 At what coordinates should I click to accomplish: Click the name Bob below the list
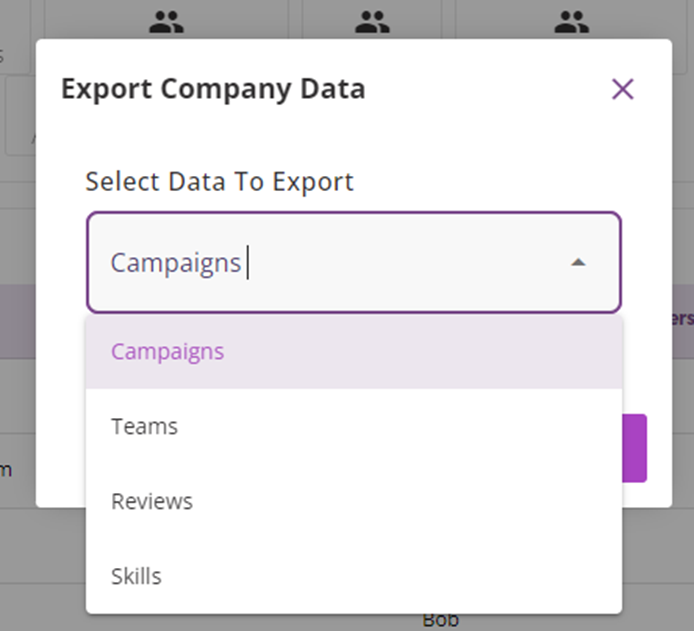(440, 621)
